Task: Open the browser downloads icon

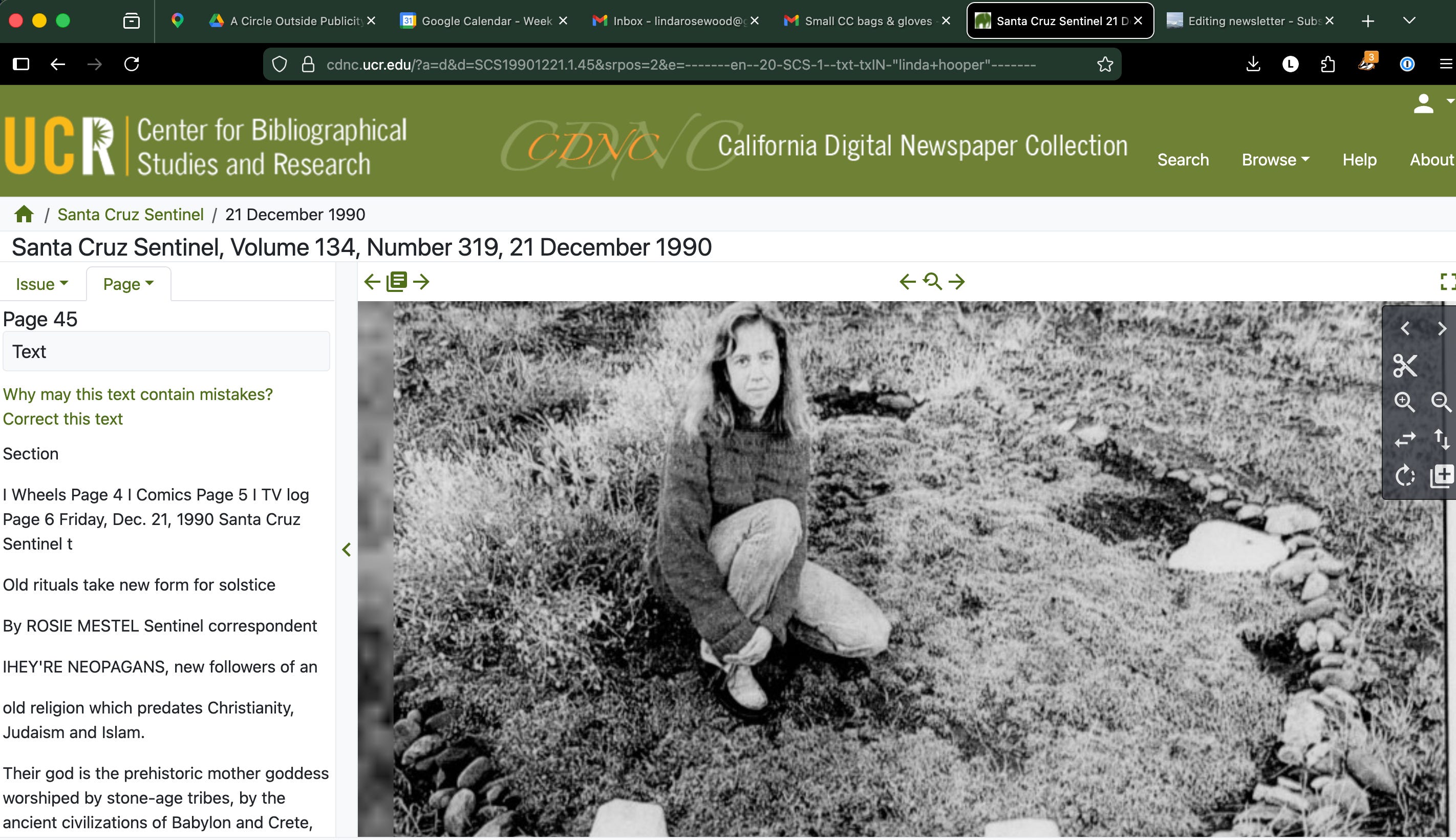Action: [1252, 64]
